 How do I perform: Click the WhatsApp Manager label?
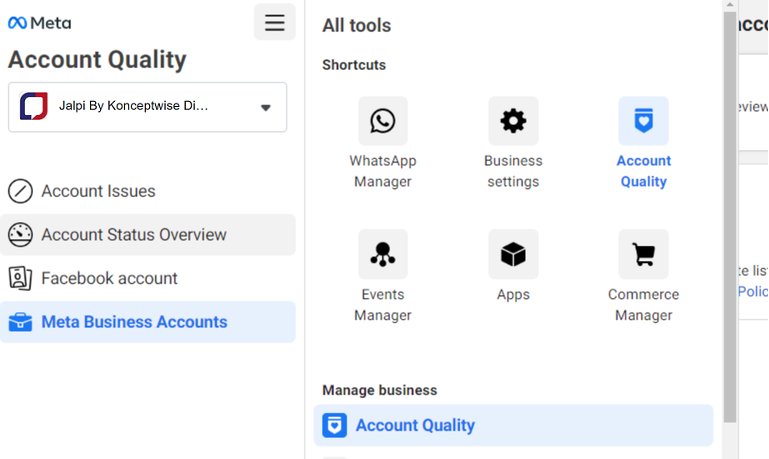pyautogui.click(x=383, y=171)
